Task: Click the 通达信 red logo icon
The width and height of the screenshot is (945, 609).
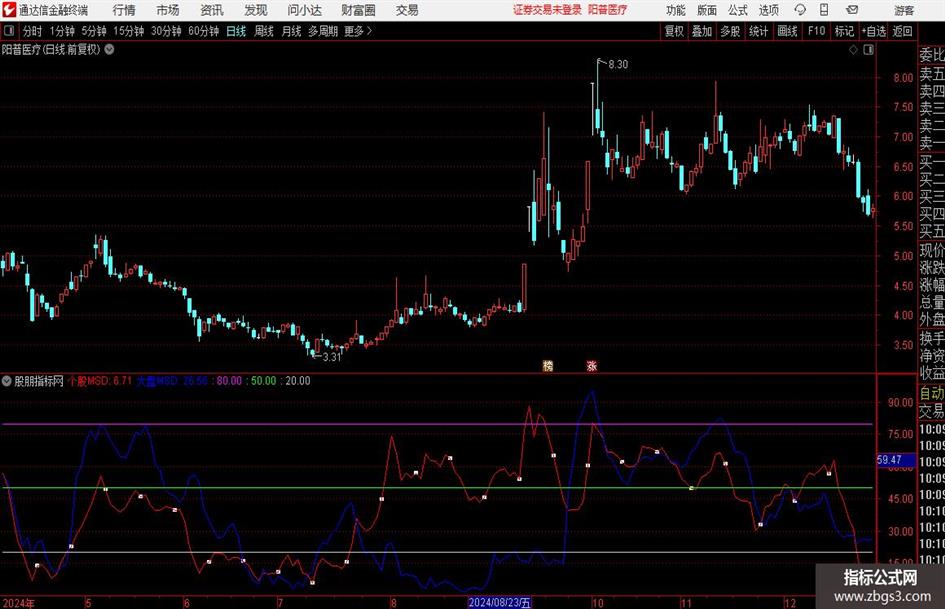Action: click(x=9, y=10)
